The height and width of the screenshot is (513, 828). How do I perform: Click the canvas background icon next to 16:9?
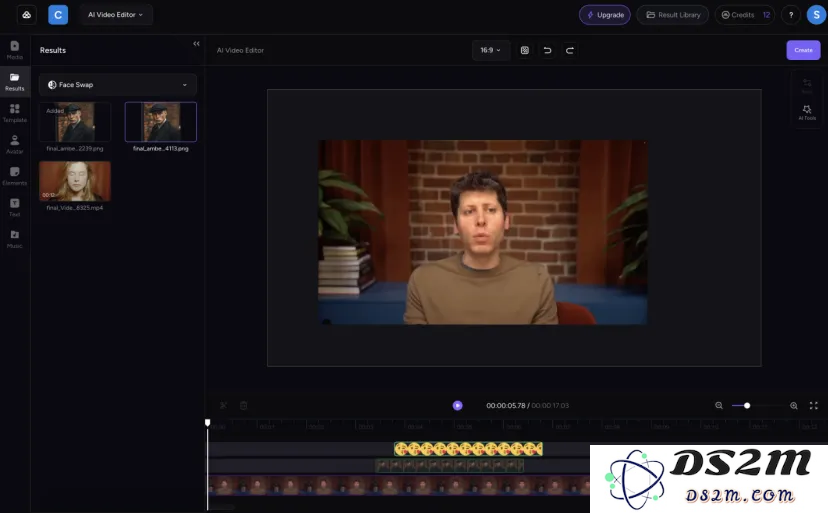point(524,50)
